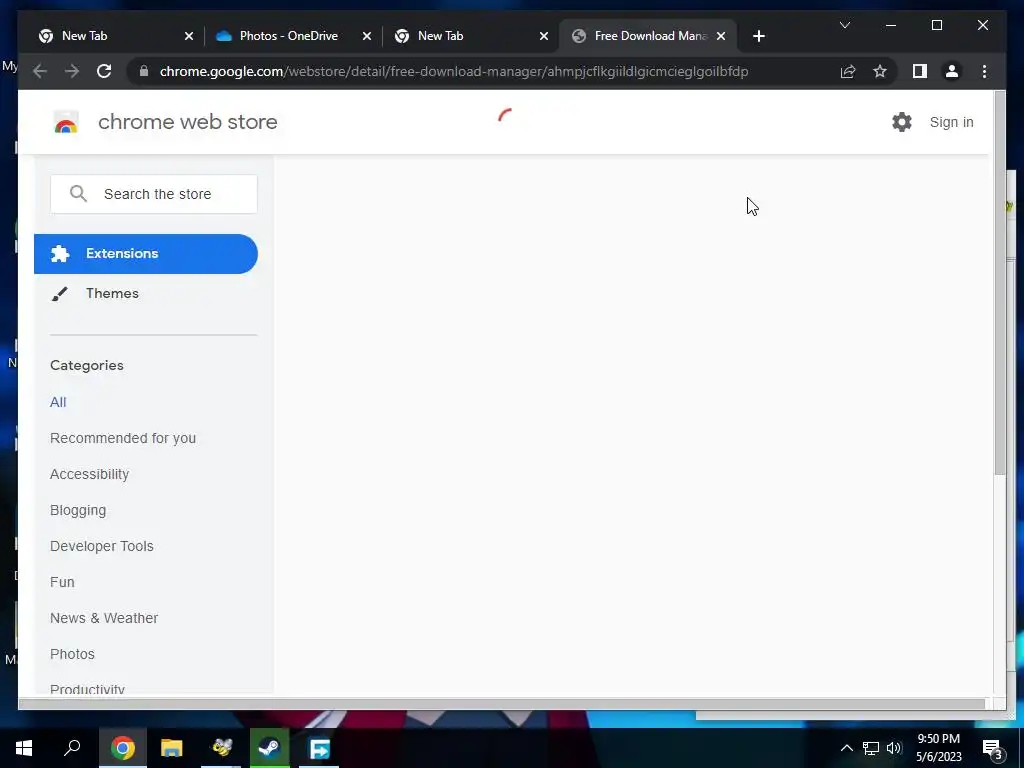The image size is (1024, 768).
Task: Bookmark this page with the star icon
Action: [x=880, y=71]
